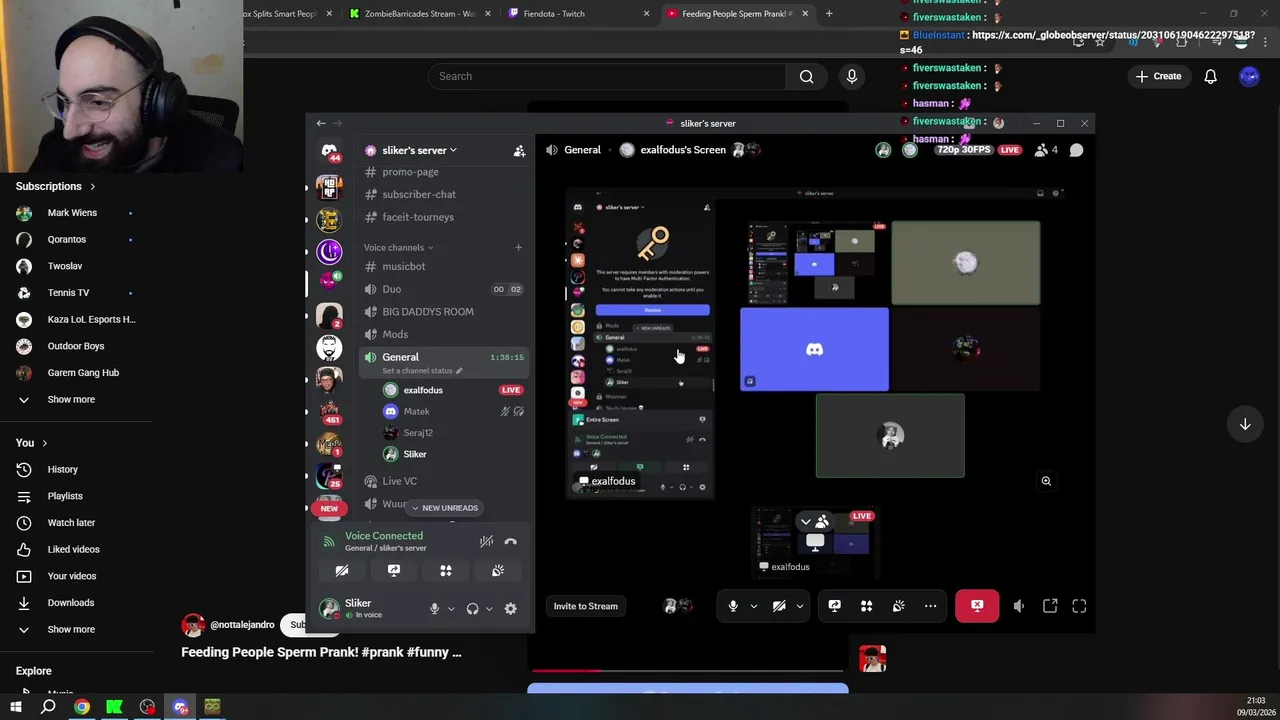
Task: Mute microphone in call toolbar
Action: [733, 606]
